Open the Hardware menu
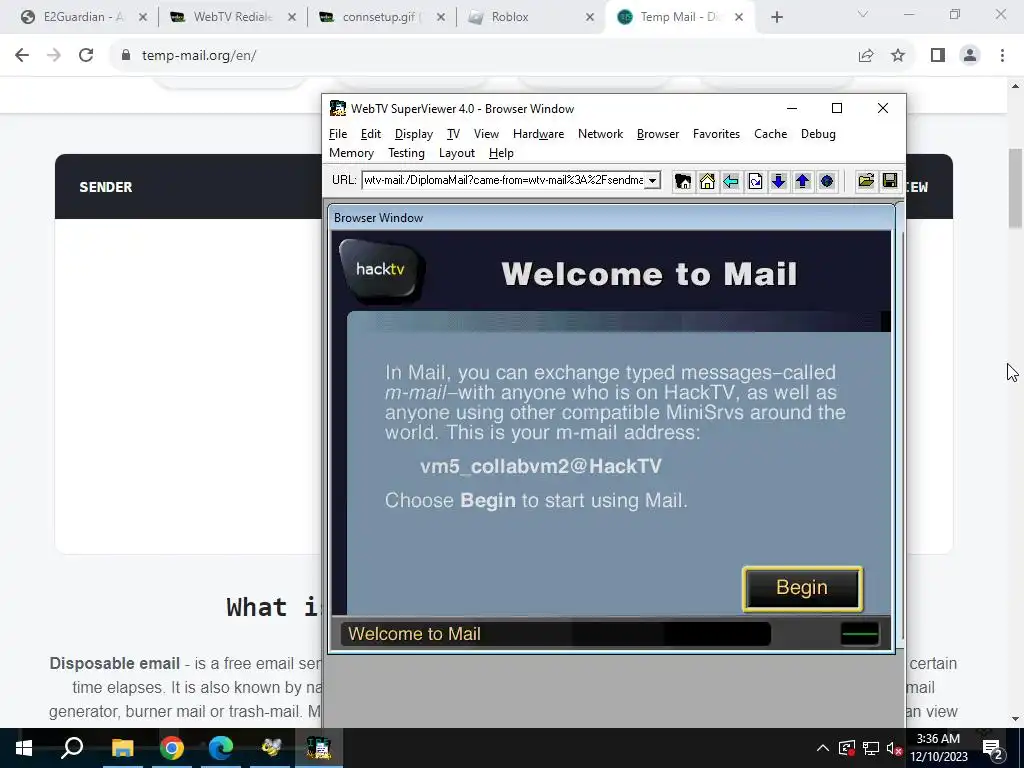This screenshot has width=1024, height=768. (538, 134)
